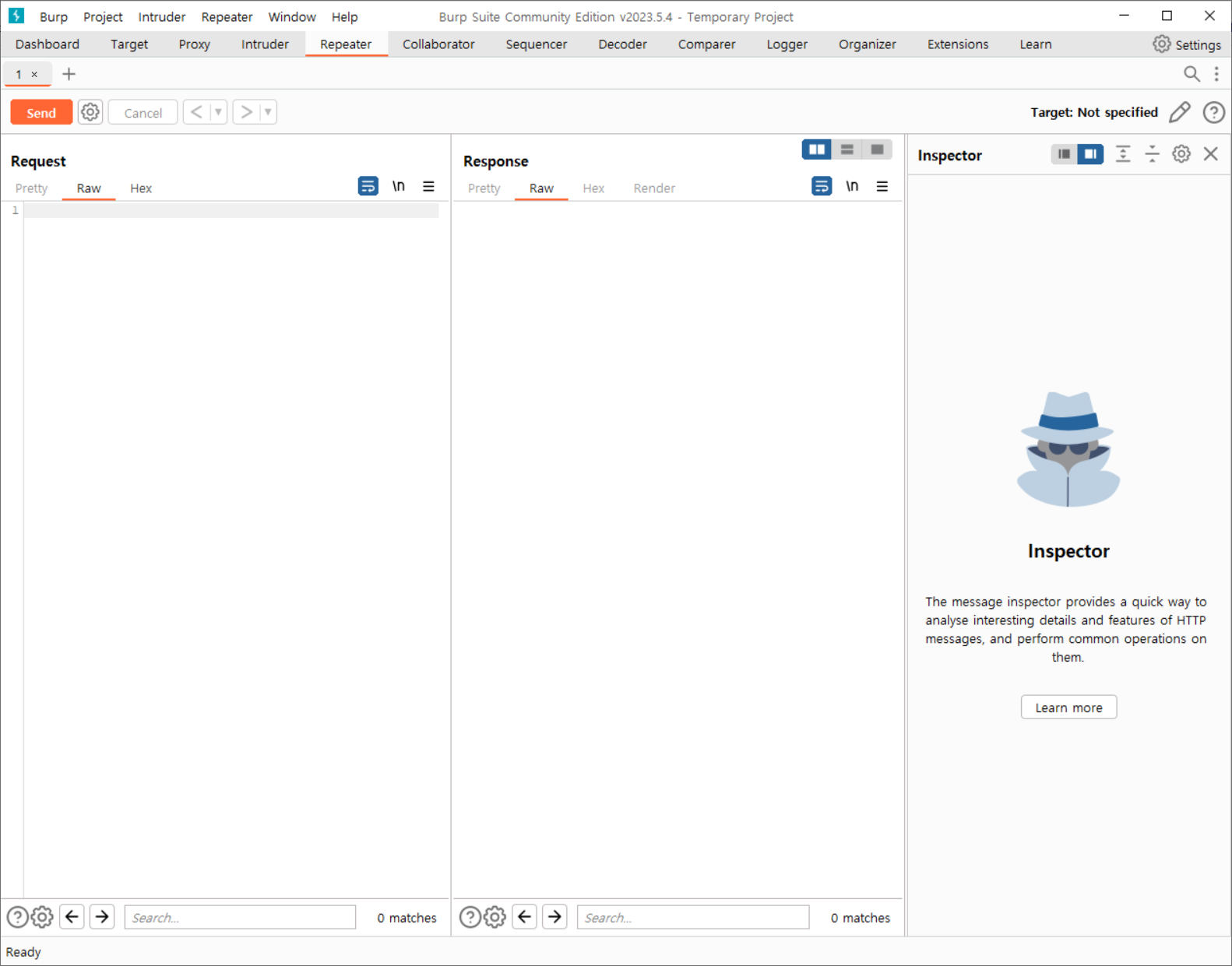This screenshot has width=1232, height=966.
Task: Set combined tabbed request/response layout
Action: 878,149
